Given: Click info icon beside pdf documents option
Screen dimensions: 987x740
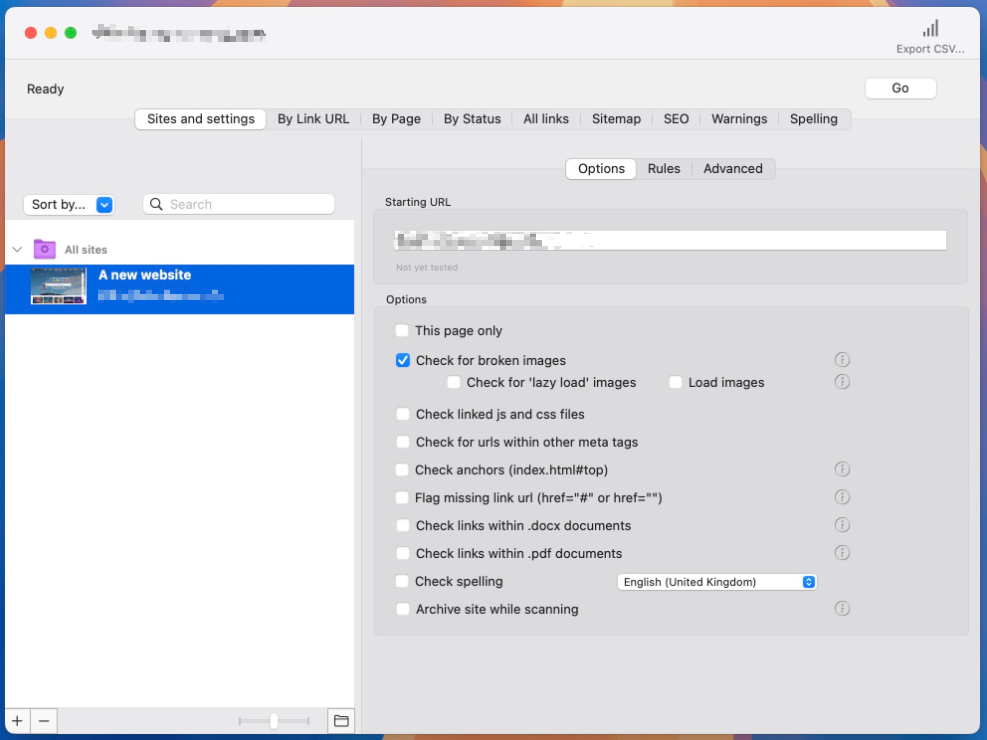Looking at the screenshot, I should click(842, 553).
